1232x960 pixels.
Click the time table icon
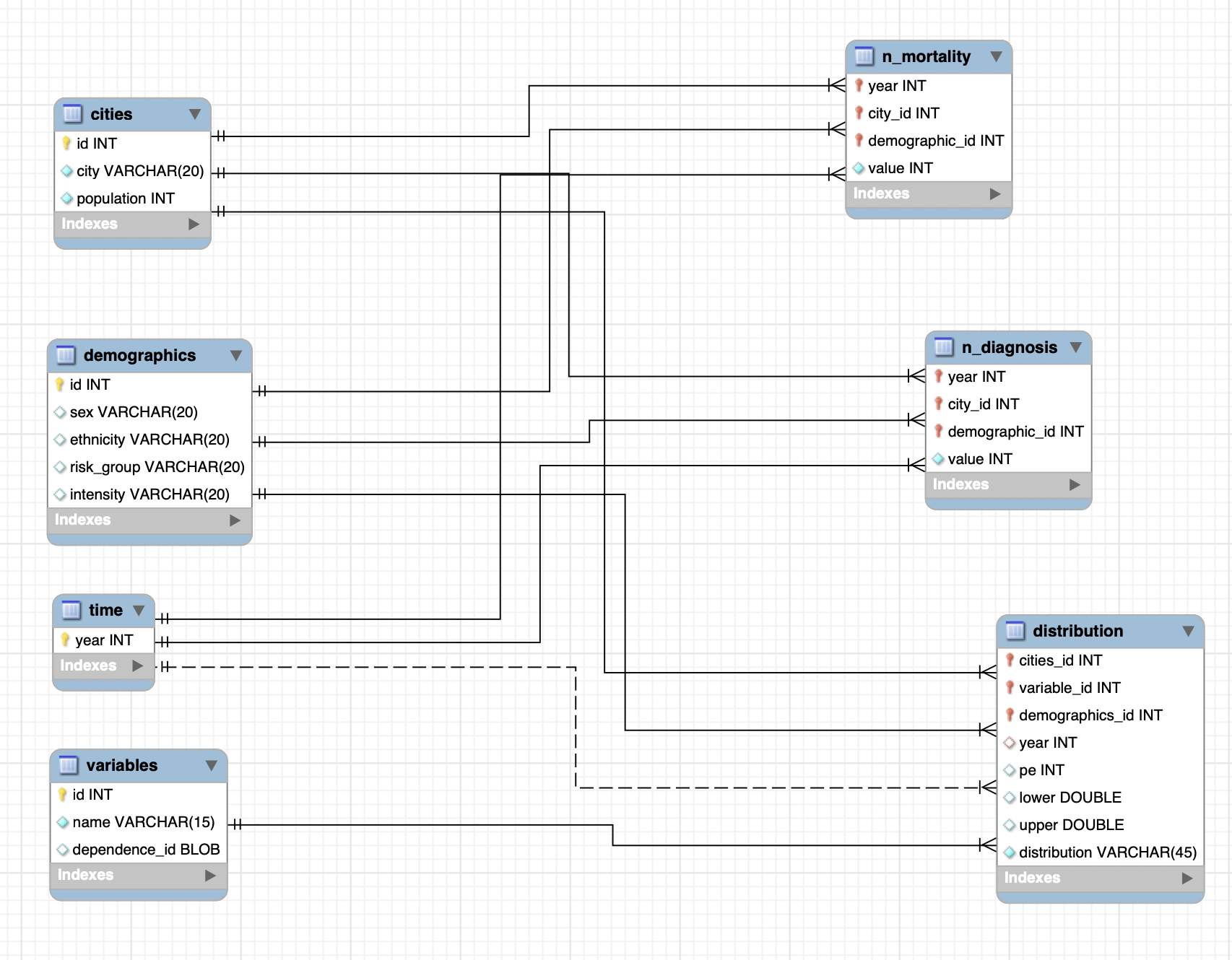tap(71, 611)
